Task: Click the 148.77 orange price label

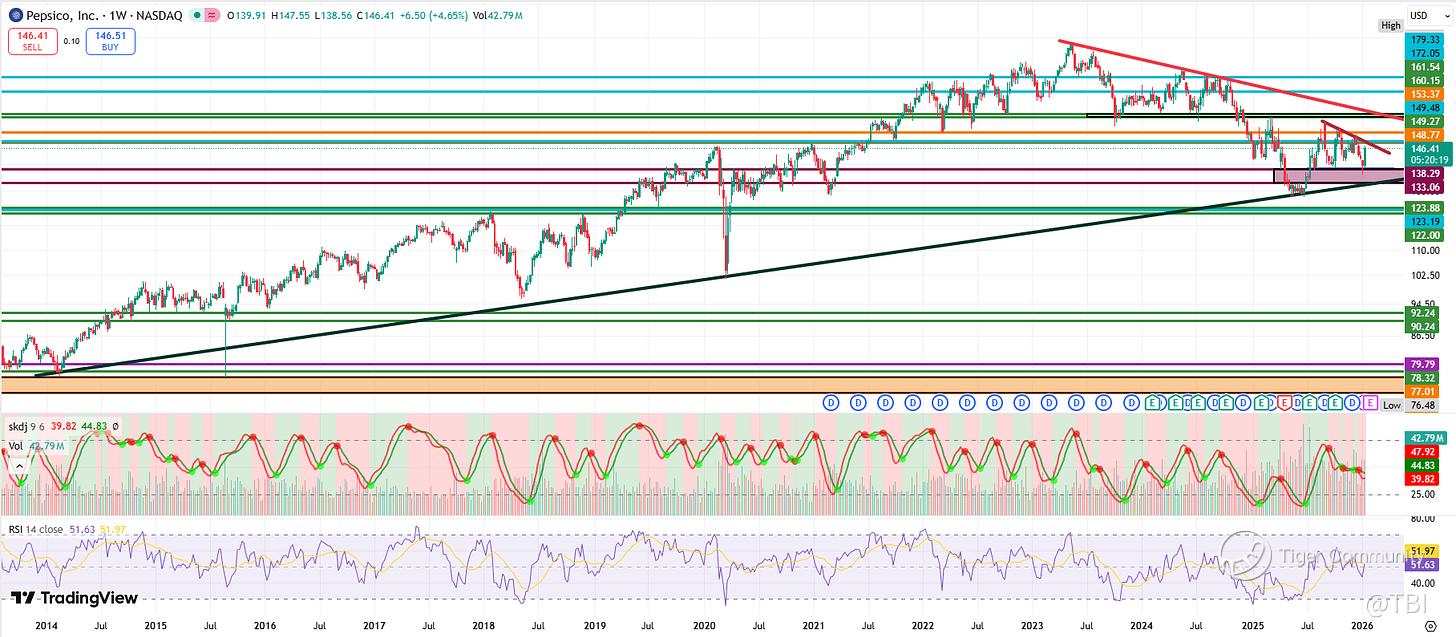Action: [1424, 134]
